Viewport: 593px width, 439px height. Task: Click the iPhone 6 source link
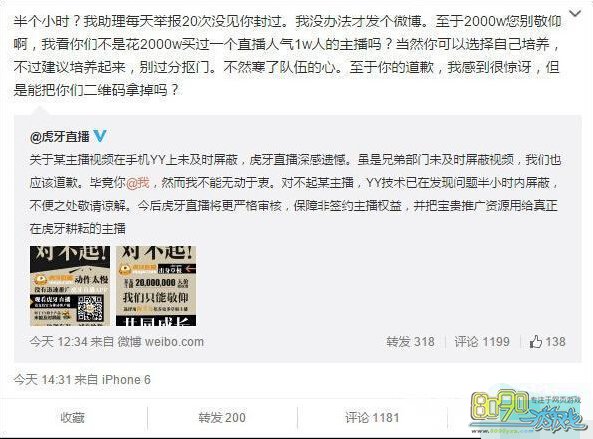pyautogui.click(x=126, y=379)
